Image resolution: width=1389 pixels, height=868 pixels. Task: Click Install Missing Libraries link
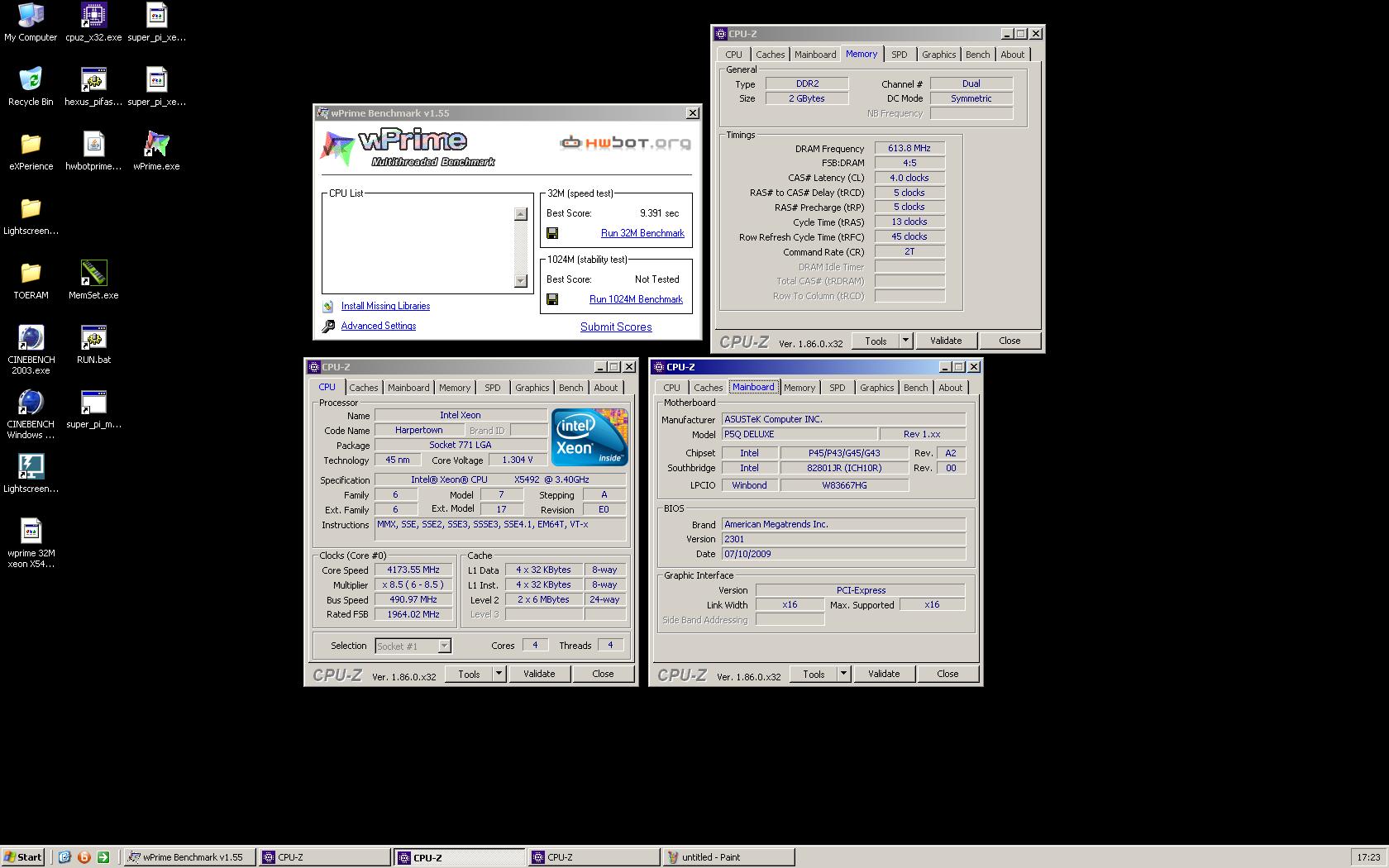tap(385, 306)
